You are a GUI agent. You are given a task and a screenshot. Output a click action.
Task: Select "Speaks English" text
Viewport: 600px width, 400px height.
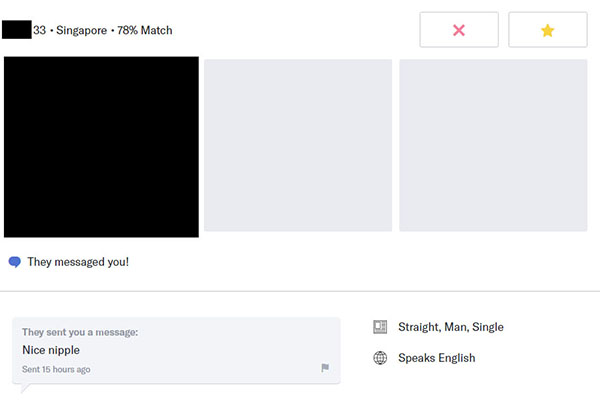point(437,358)
